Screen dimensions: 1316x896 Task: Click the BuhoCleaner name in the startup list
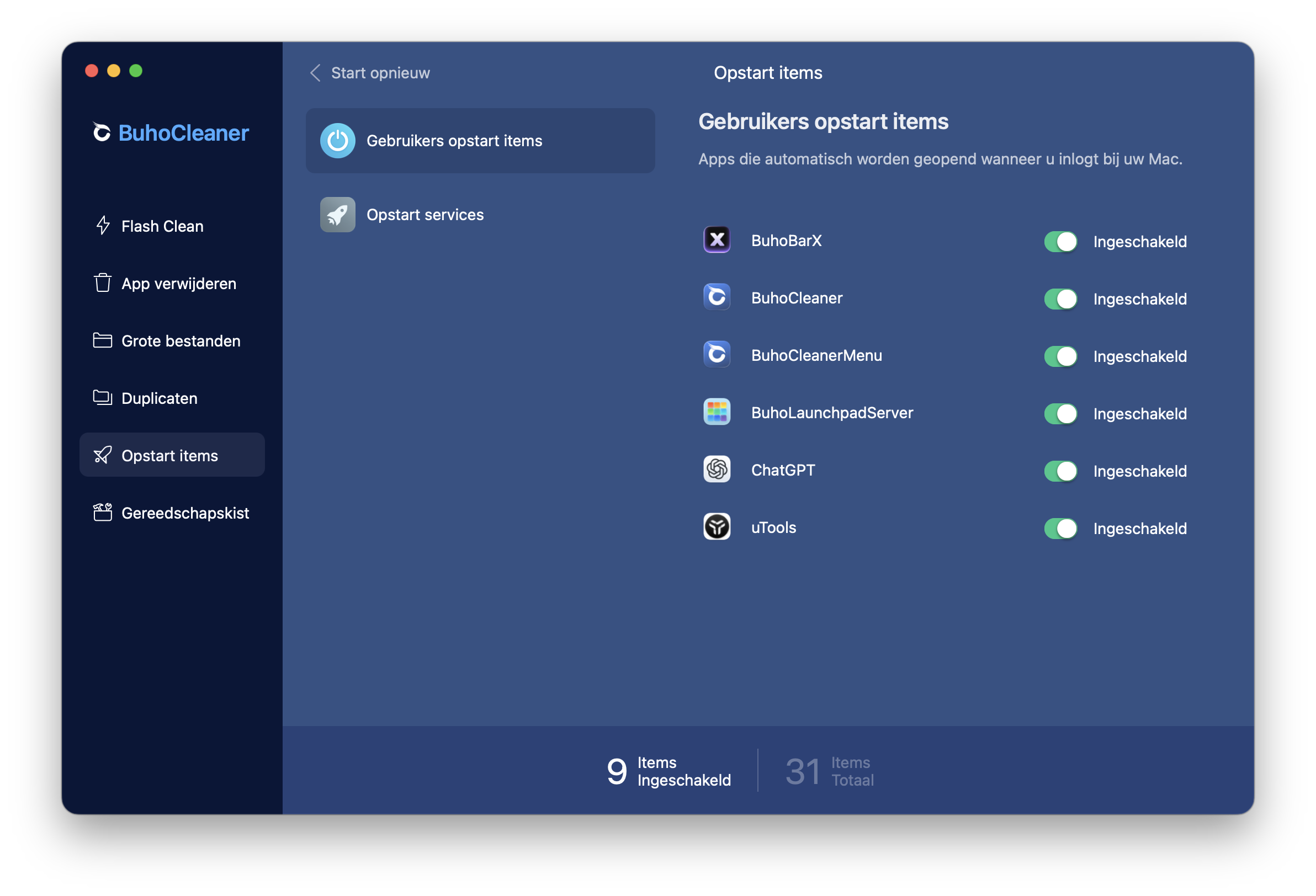pos(797,298)
